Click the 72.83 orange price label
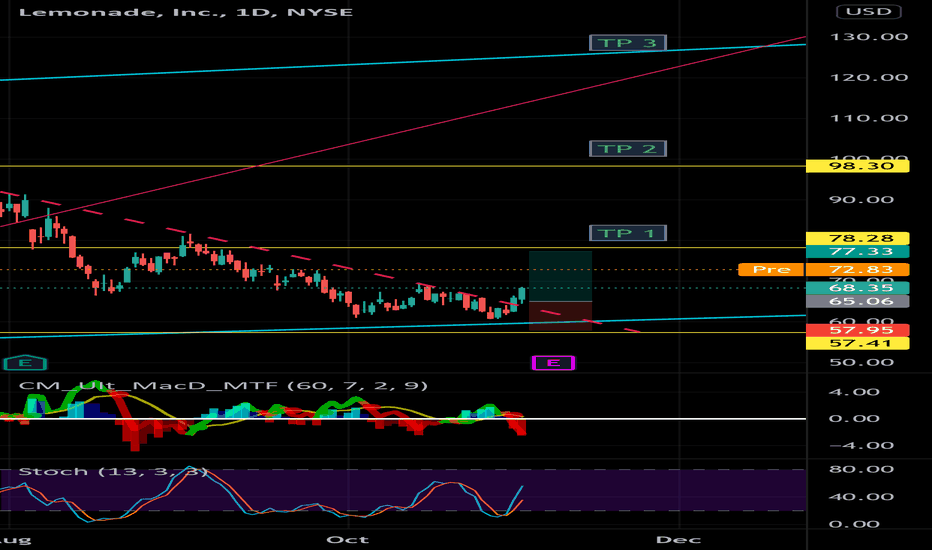 coord(857,270)
